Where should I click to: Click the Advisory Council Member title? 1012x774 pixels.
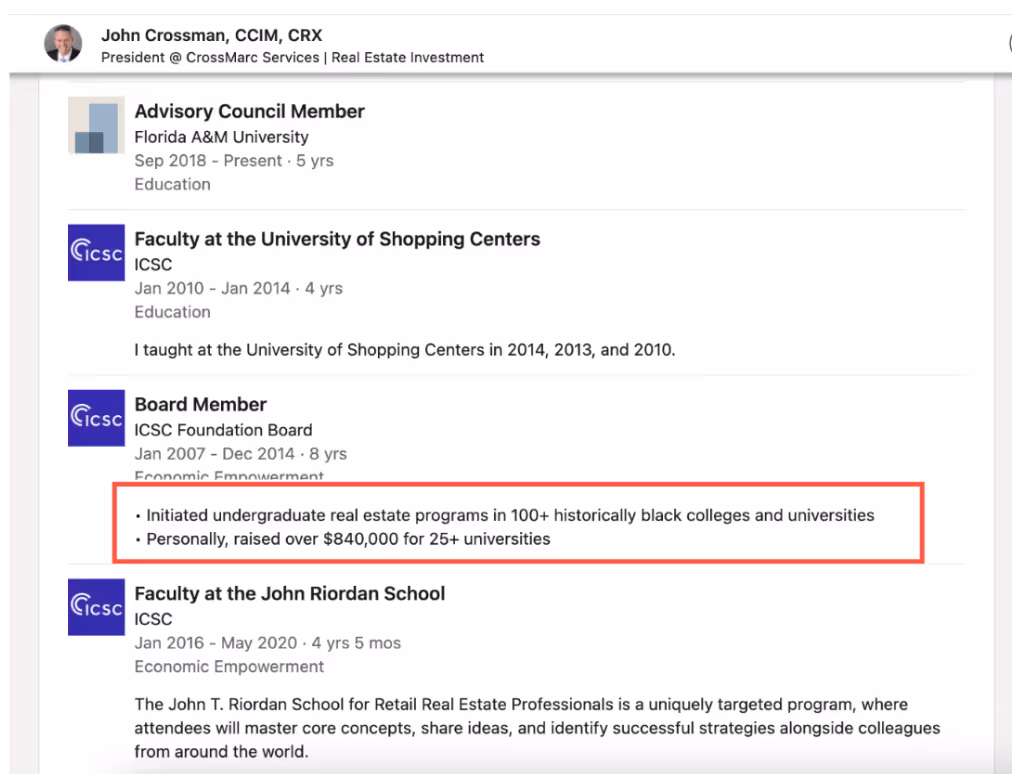pos(249,111)
